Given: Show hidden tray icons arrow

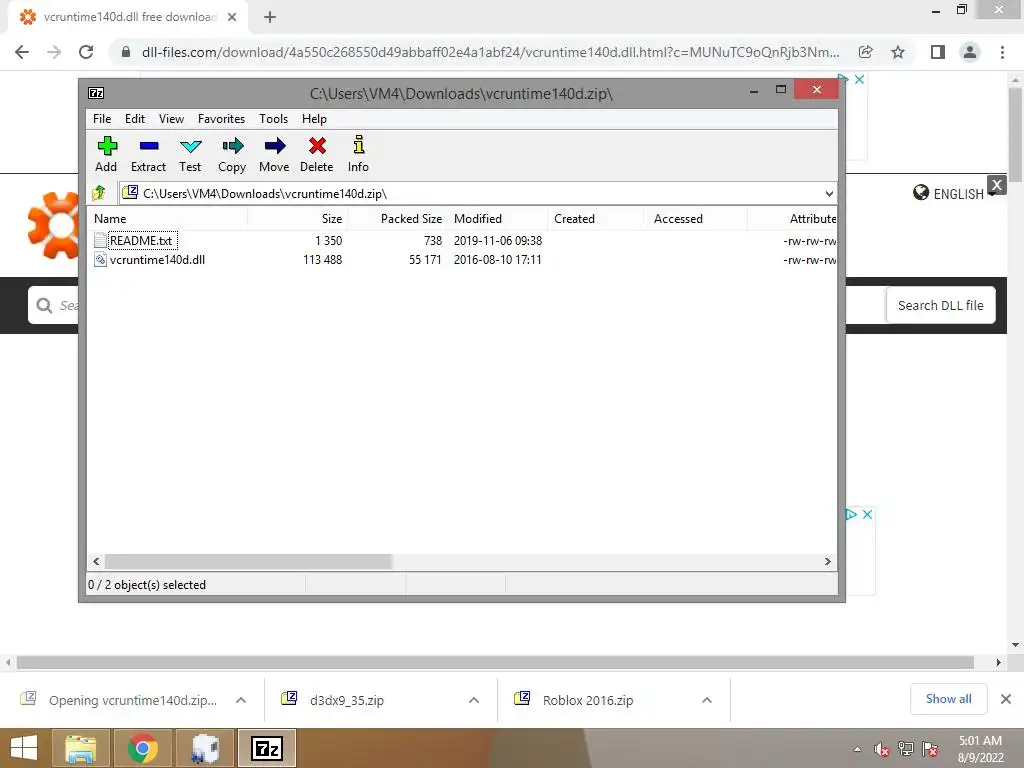Looking at the screenshot, I should point(857,750).
